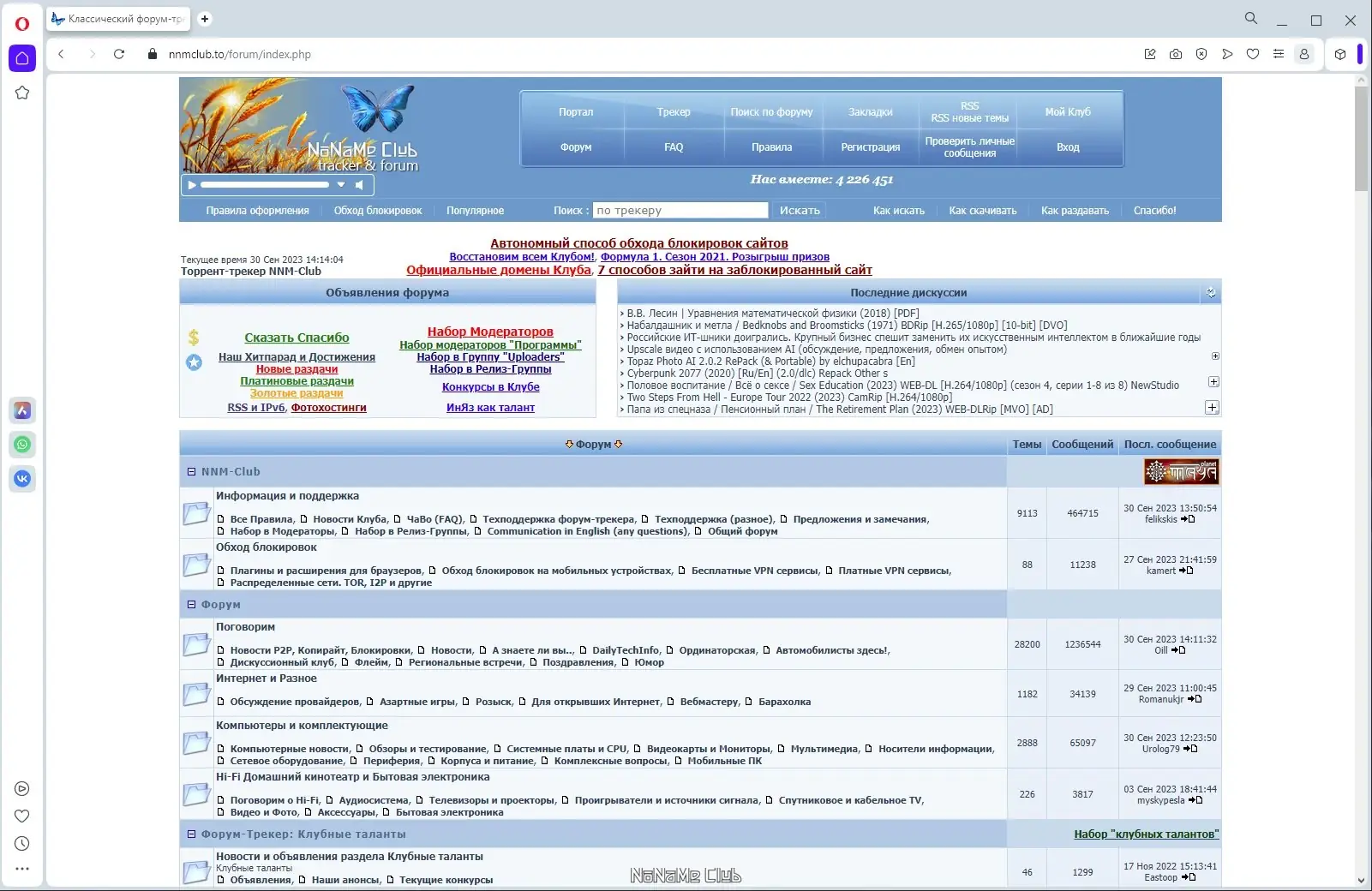Image resolution: width=1372 pixels, height=891 pixels.
Task: Click the browser tab Классический форум
Action: 118,19
